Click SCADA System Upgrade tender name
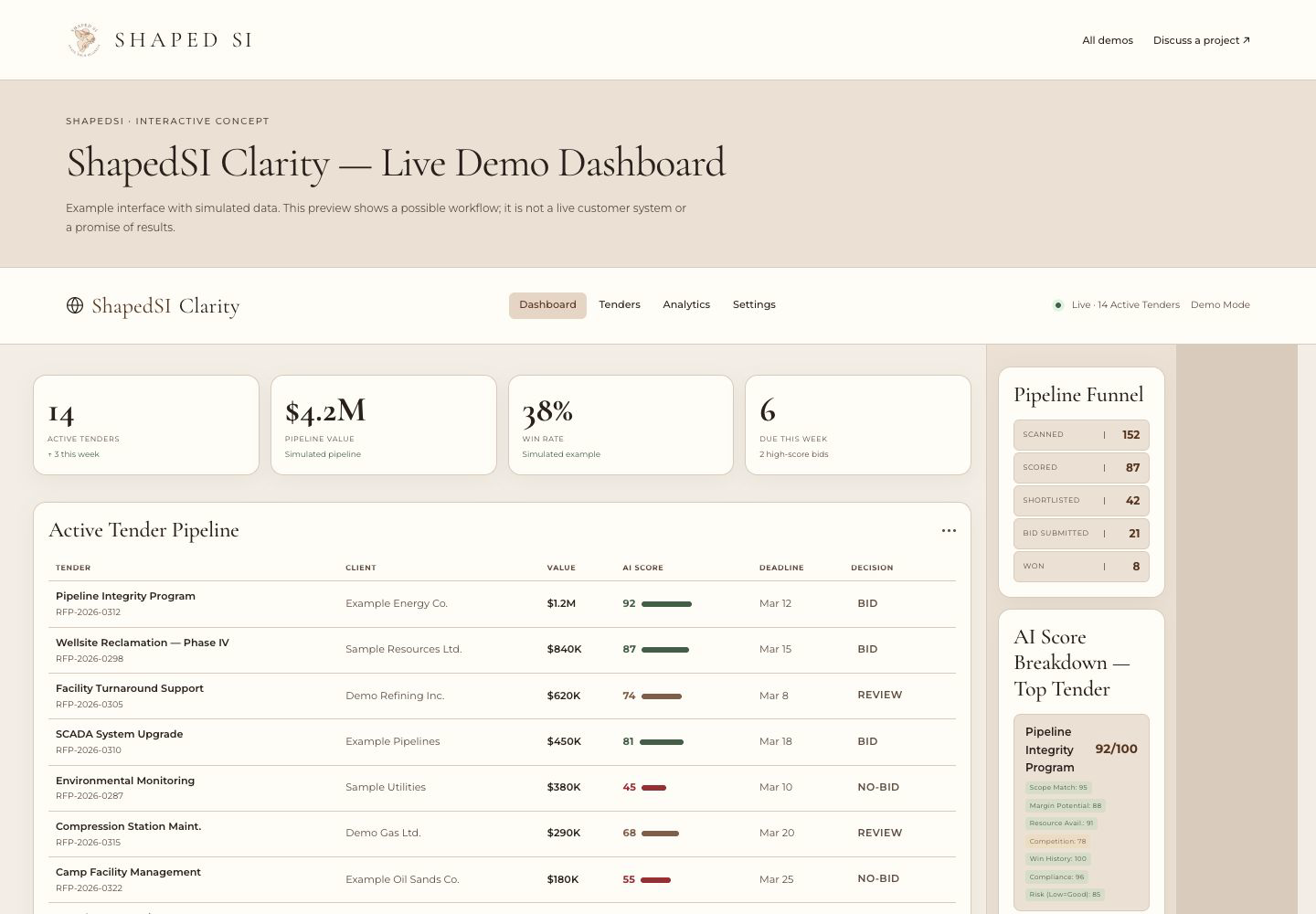The height and width of the screenshot is (914, 1316). [120, 734]
